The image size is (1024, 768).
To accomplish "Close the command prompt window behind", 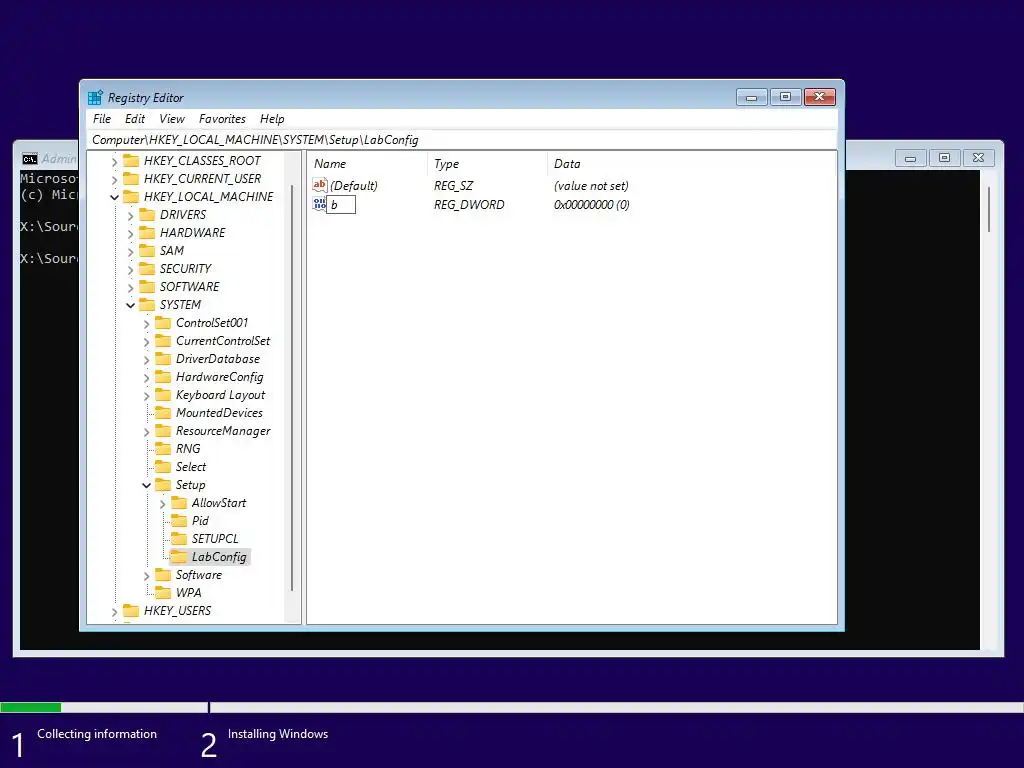I will 978,158.
